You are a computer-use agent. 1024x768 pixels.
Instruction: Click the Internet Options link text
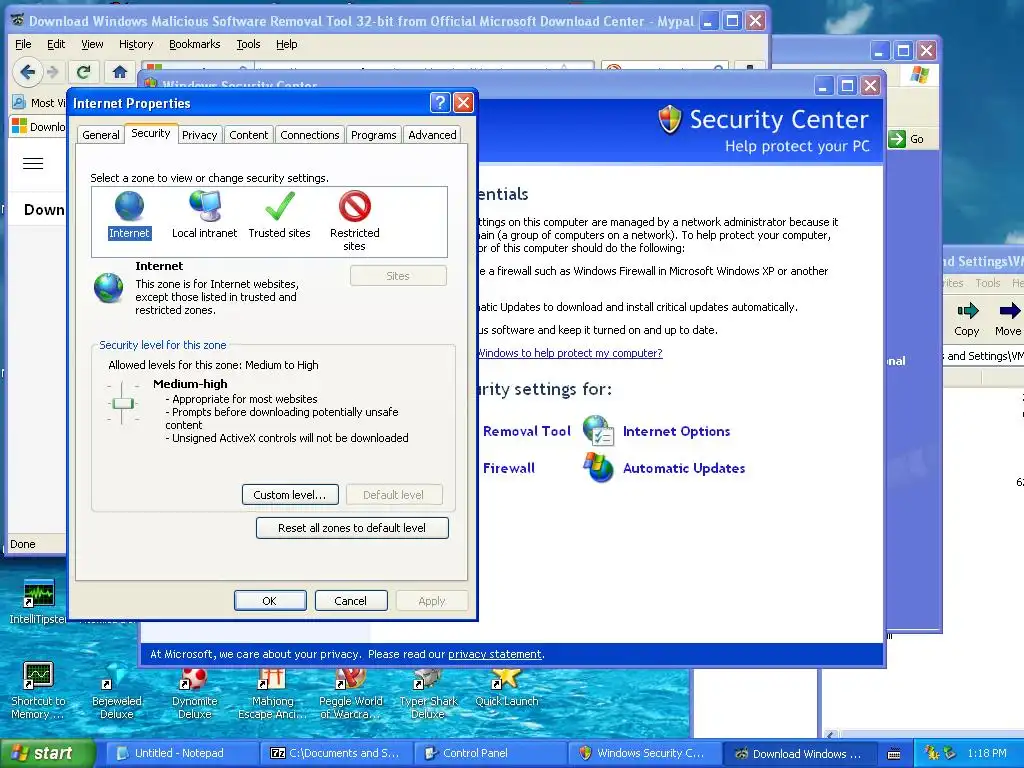pyautogui.click(x=677, y=431)
